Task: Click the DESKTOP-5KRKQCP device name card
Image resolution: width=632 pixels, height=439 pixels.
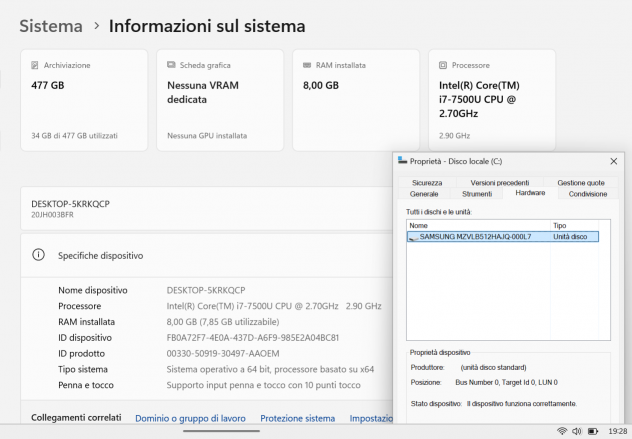Action: [x=206, y=208]
